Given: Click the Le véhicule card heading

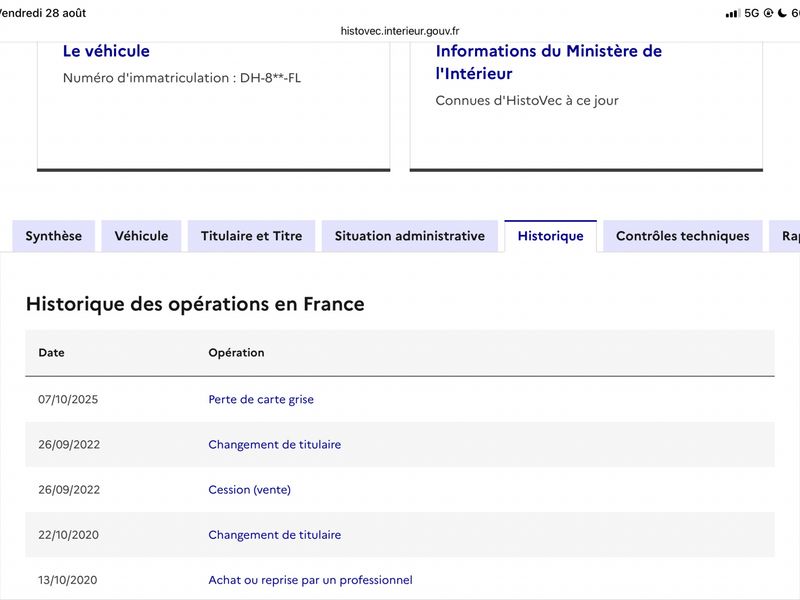Looking at the screenshot, I should tap(106, 51).
